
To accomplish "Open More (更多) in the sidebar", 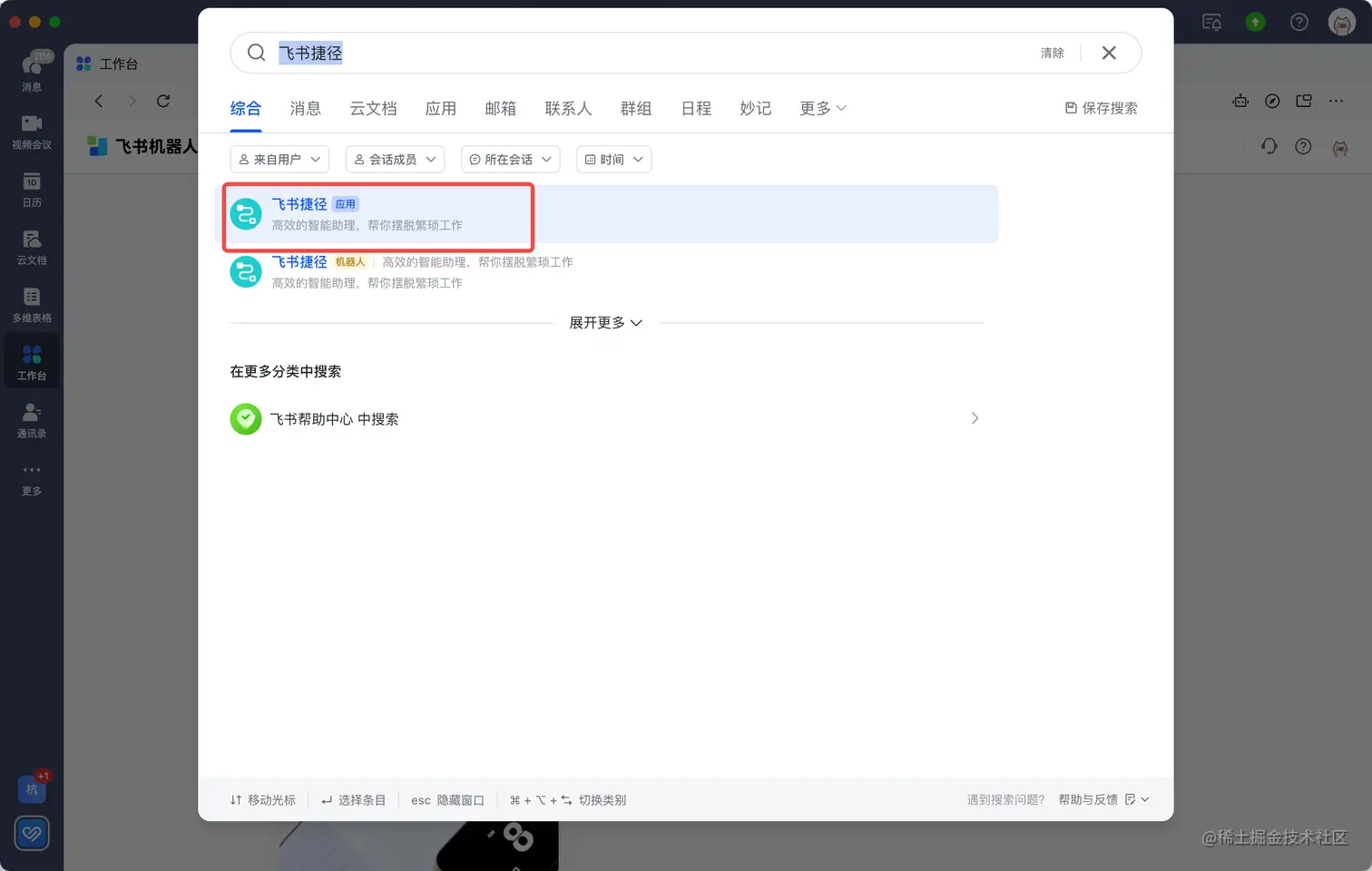I will click(x=32, y=479).
